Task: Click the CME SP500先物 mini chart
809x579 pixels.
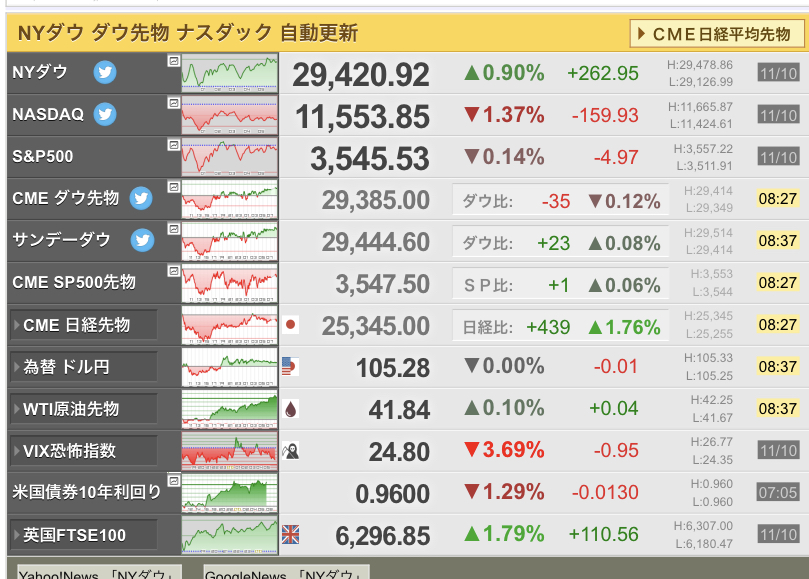Action: coord(230,283)
